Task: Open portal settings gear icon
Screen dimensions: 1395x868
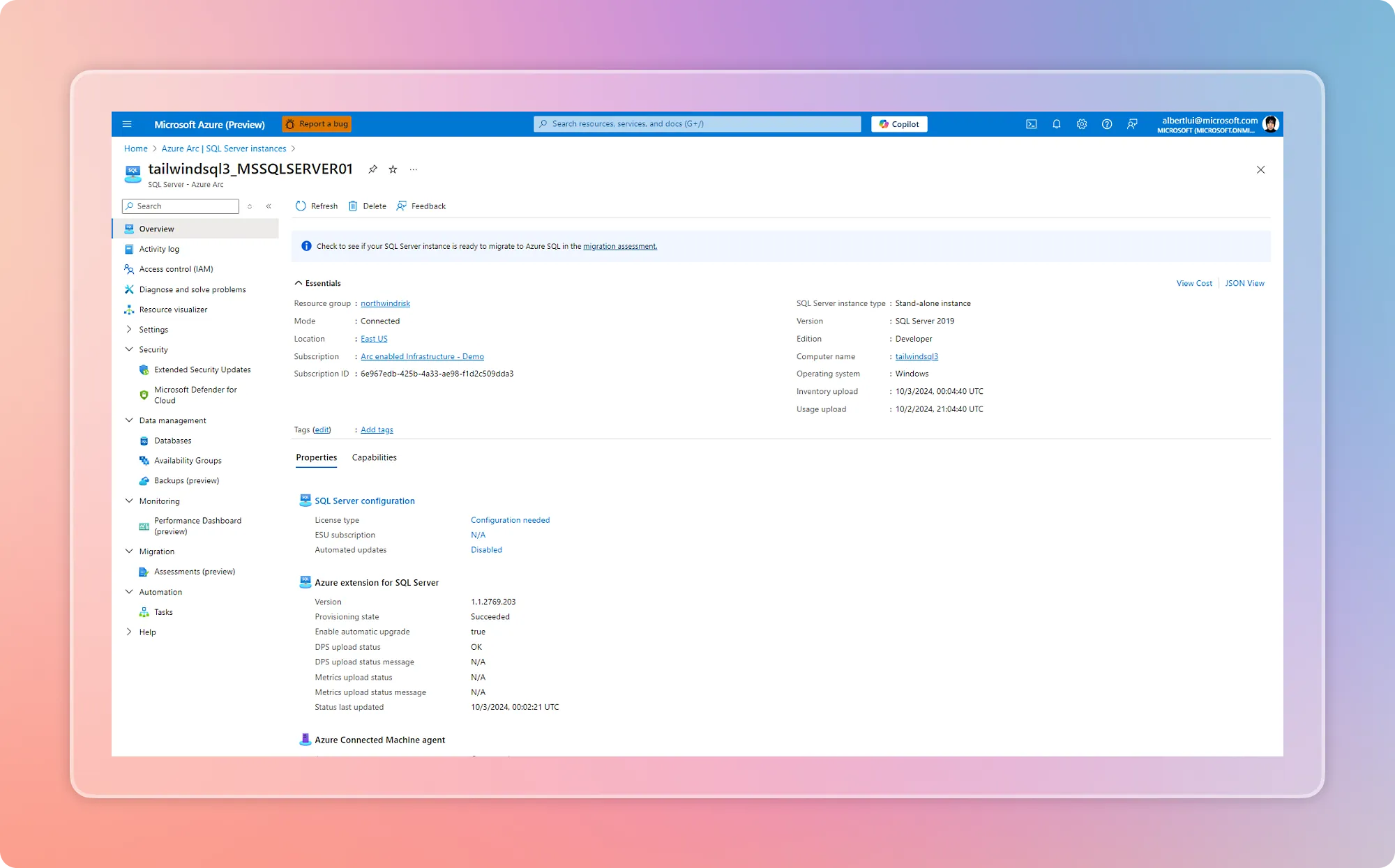Action: 1081,124
